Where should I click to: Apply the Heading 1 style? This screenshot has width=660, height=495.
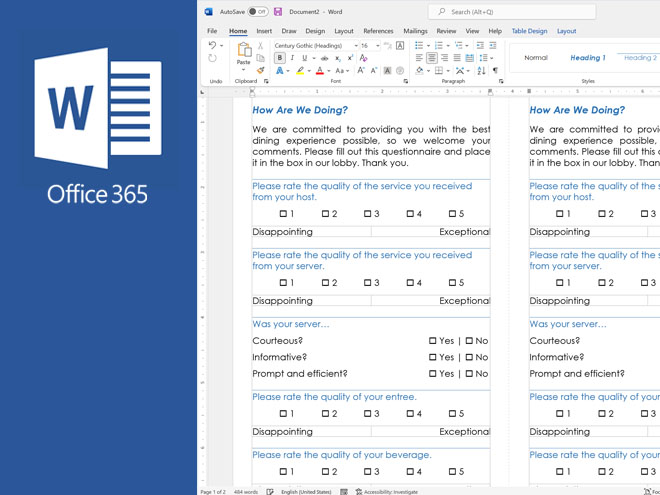(587, 58)
